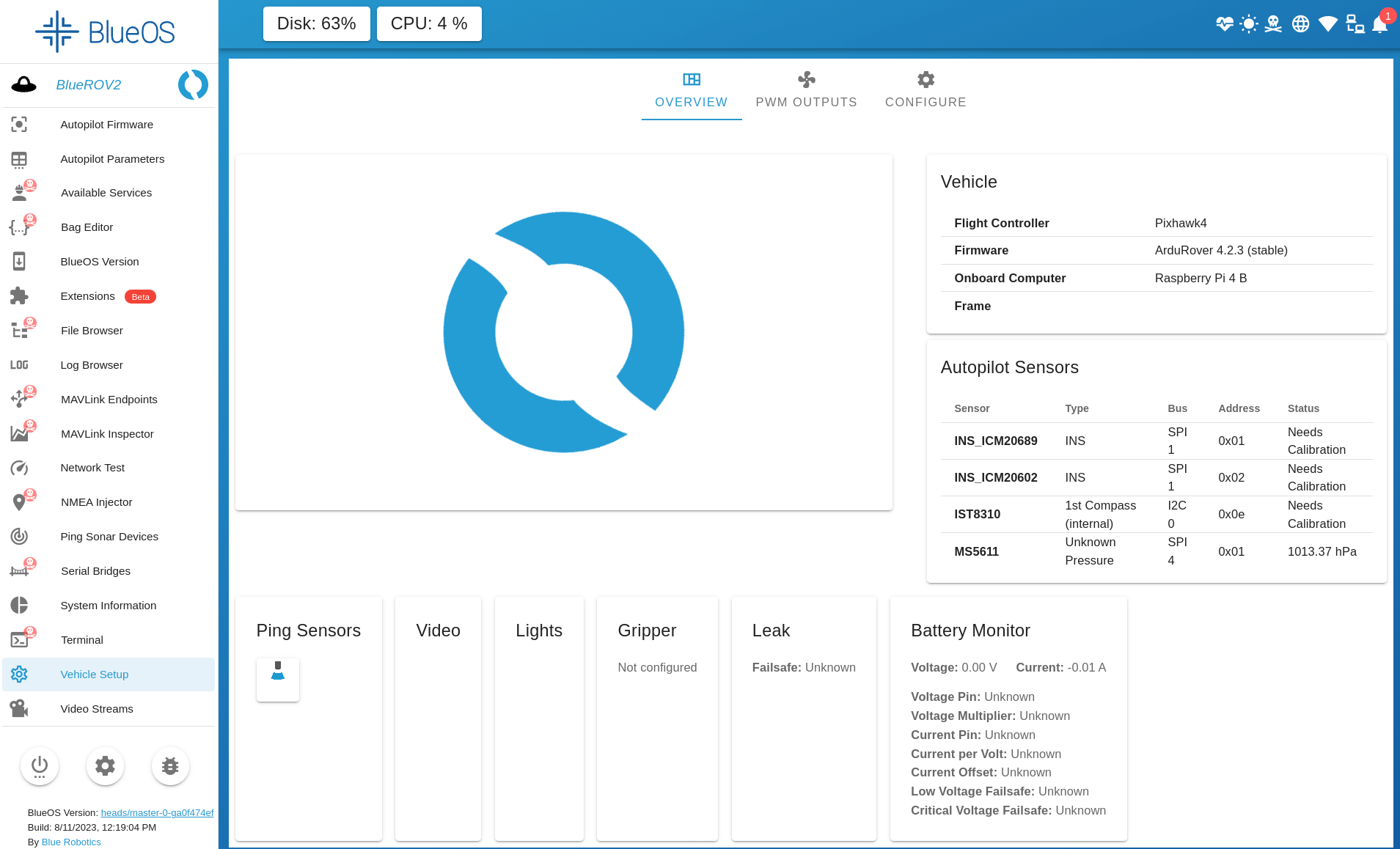Open the Terminal page
The width and height of the screenshot is (1400, 849).
coord(81,639)
